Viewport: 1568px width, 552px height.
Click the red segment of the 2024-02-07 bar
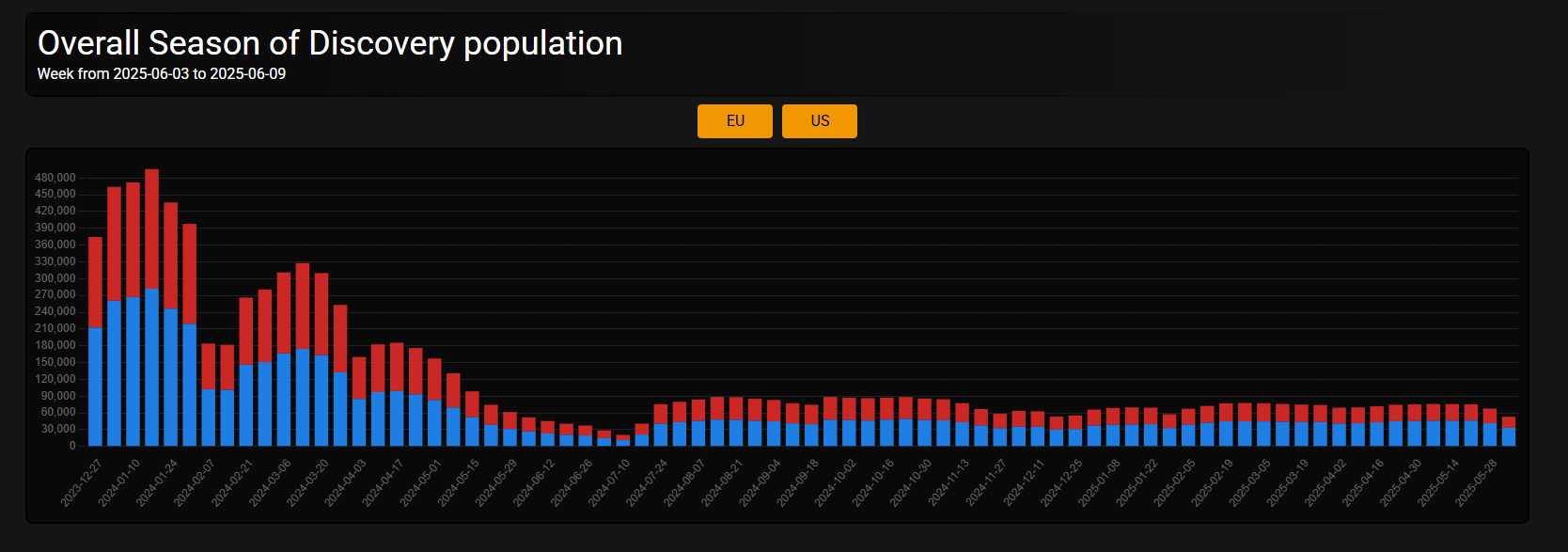point(209,367)
